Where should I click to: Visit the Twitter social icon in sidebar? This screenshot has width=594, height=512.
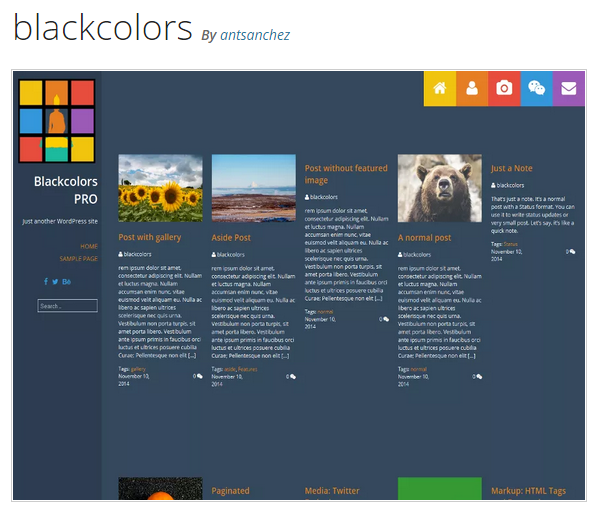click(55, 282)
